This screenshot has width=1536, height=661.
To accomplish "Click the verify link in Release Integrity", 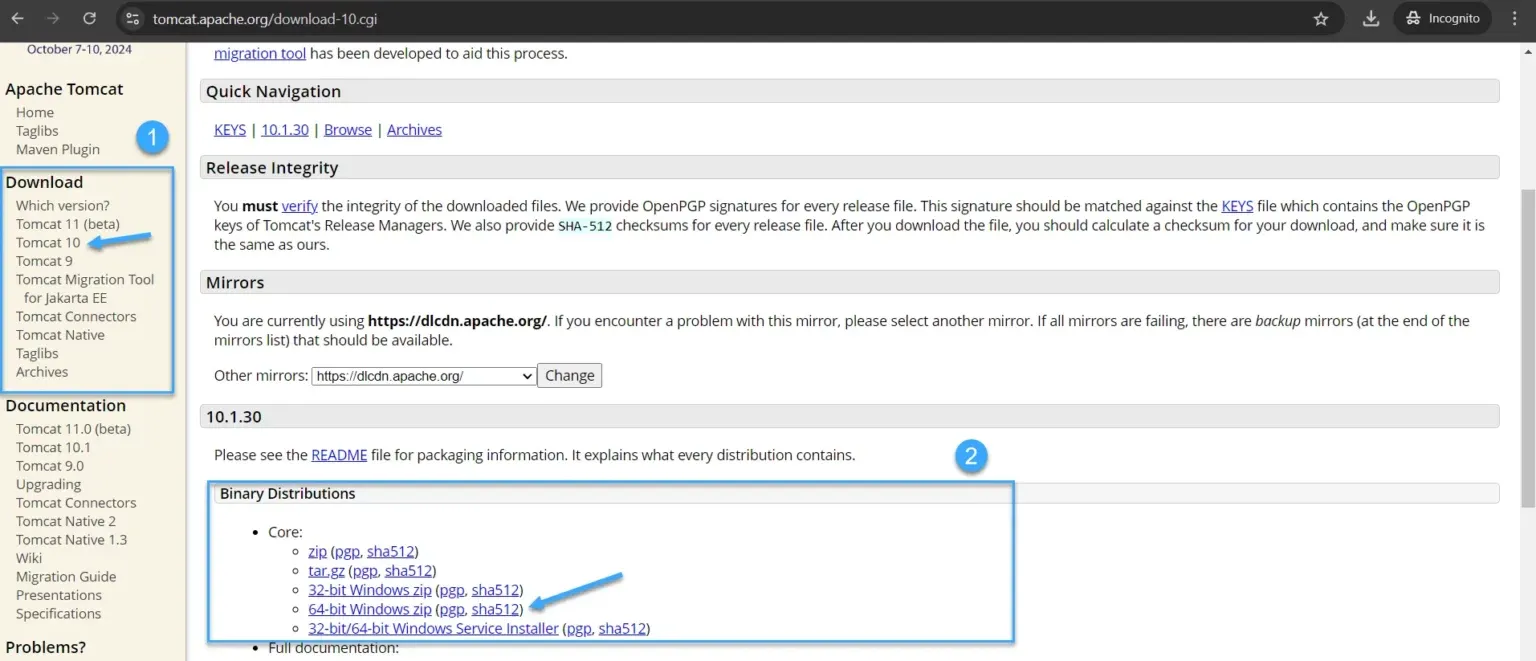I will pyautogui.click(x=300, y=206).
